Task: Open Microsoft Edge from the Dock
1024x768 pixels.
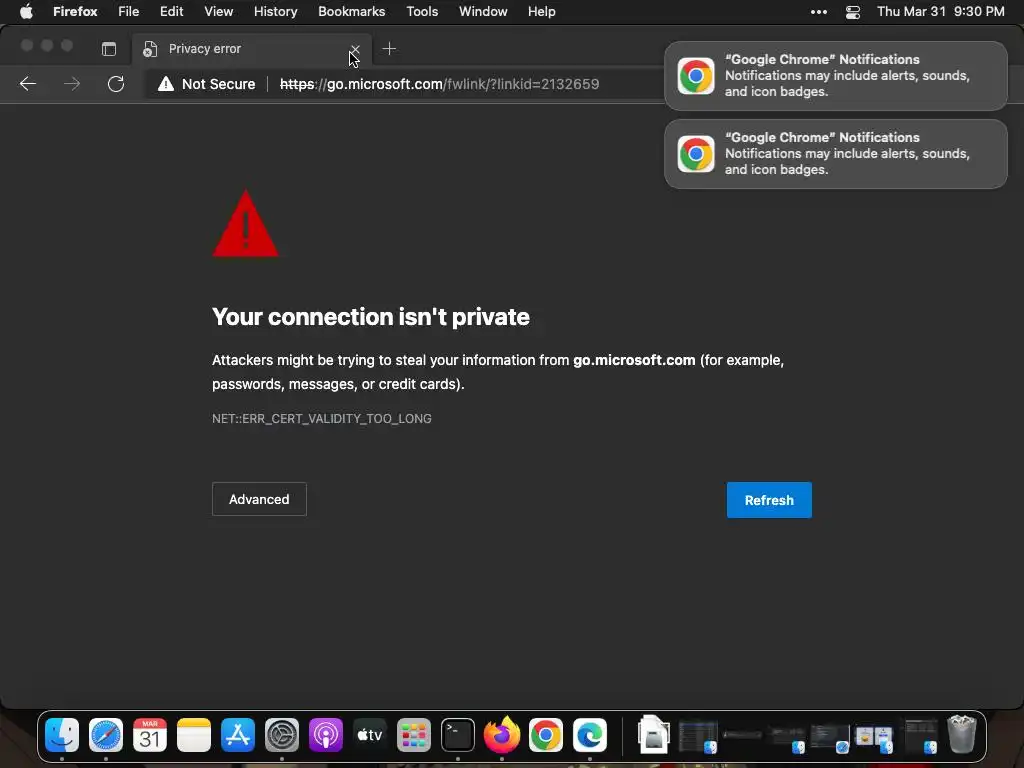Action: [x=590, y=735]
